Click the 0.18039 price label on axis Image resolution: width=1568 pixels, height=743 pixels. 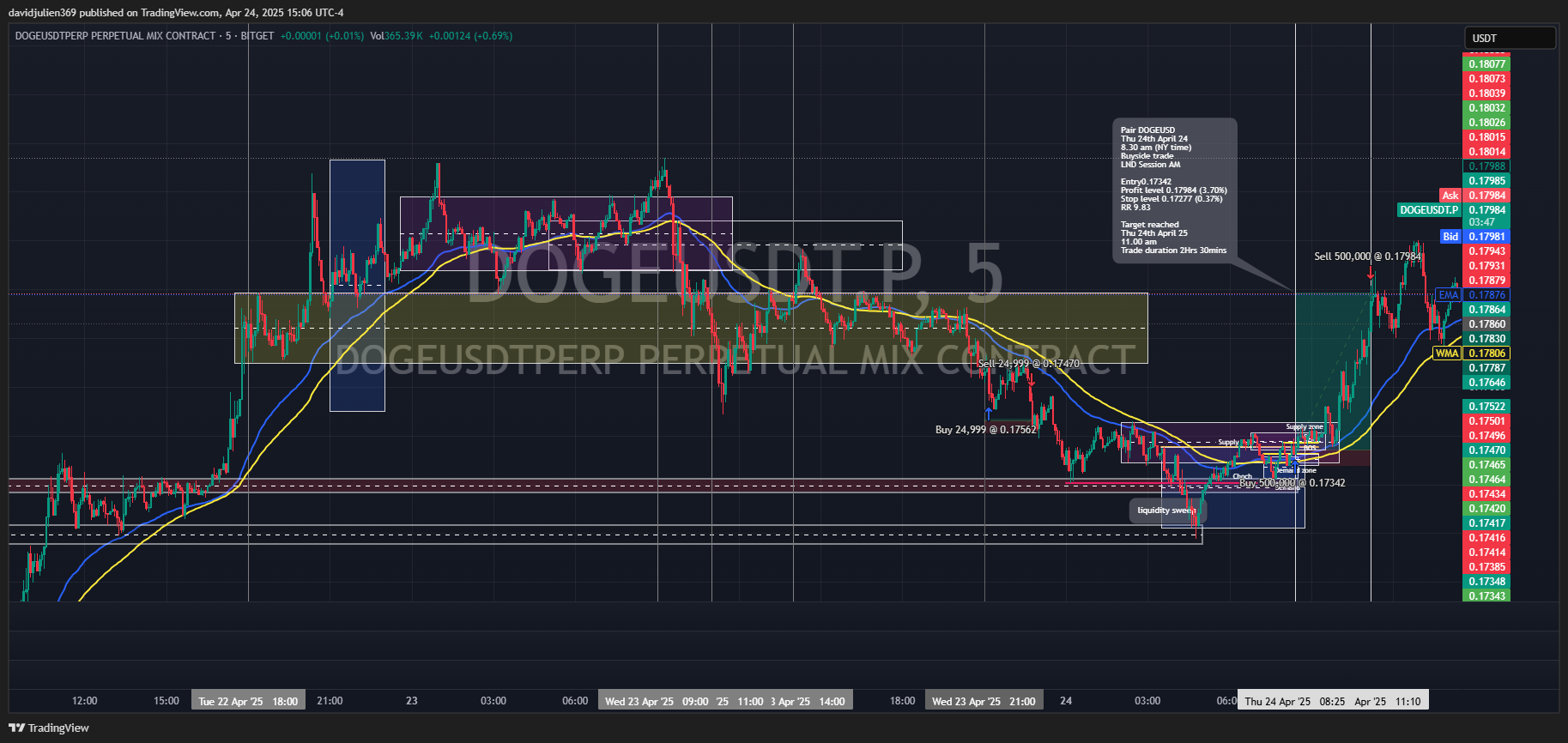1486,94
